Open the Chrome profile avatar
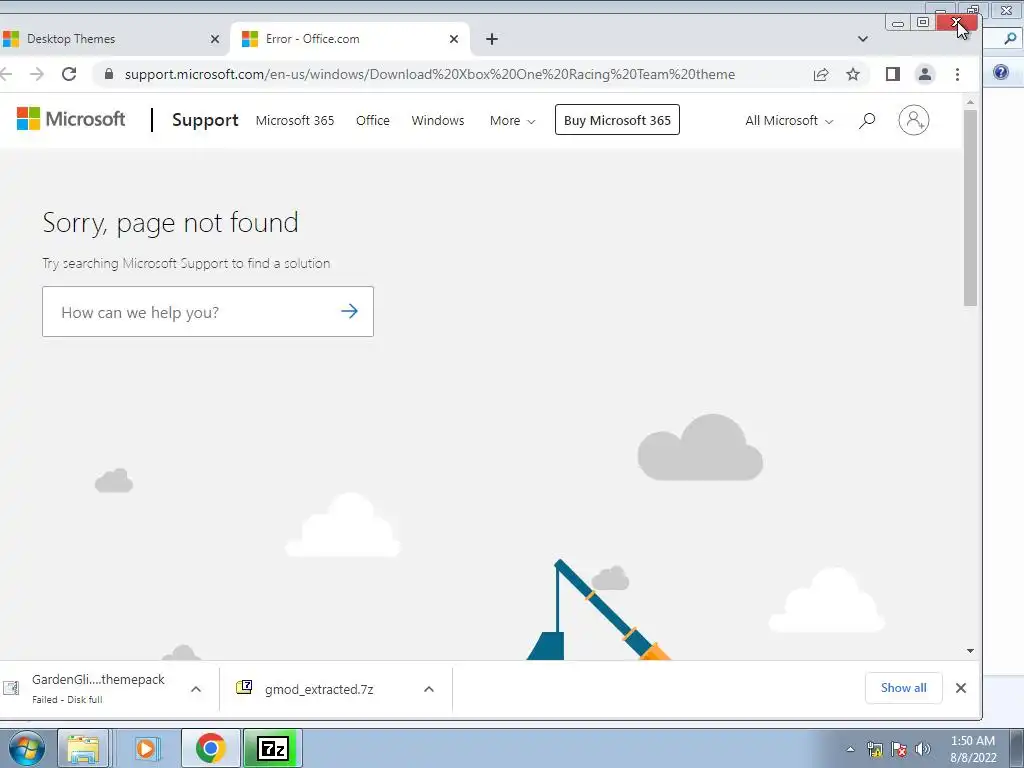Image resolution: width=1024 pixels, height=768 pixels. (925, 74)
